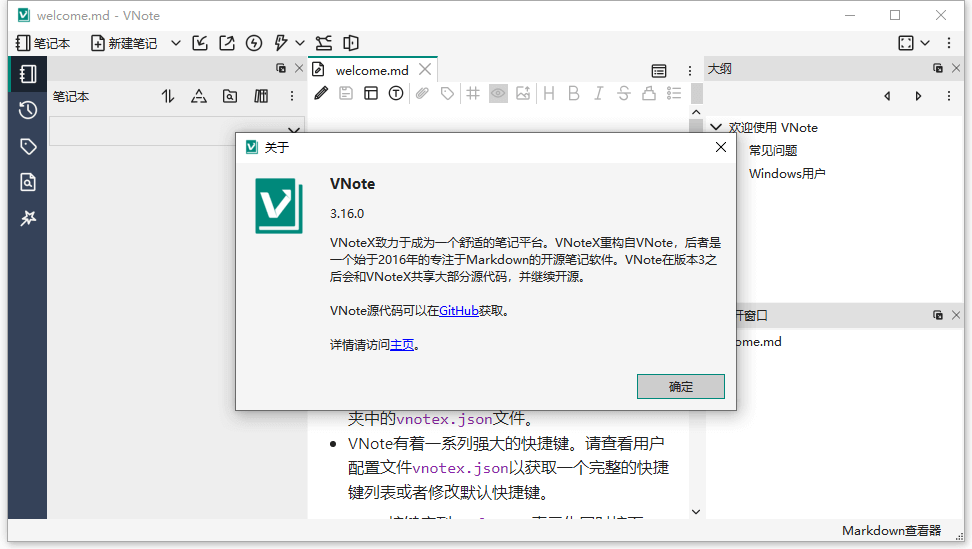Viewport: 972px width, 549px height.
Task: Click the view mode layout icon
Action: (x=371, y=94)
